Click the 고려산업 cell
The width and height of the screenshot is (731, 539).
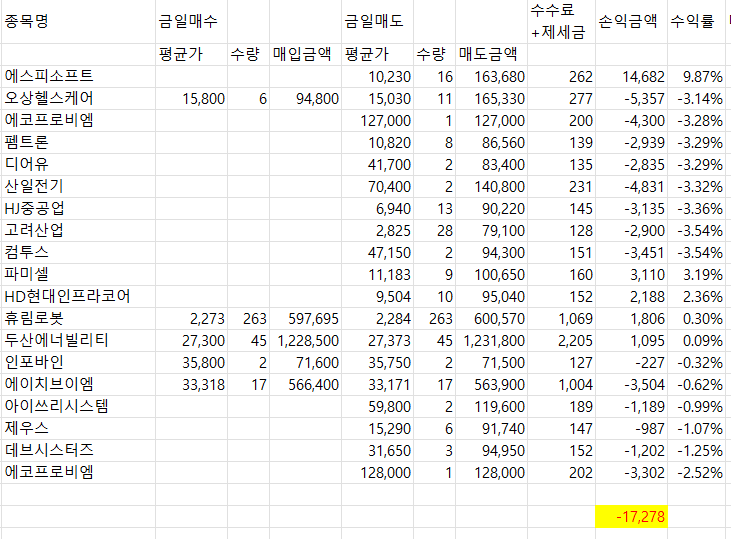pos(78,230)
